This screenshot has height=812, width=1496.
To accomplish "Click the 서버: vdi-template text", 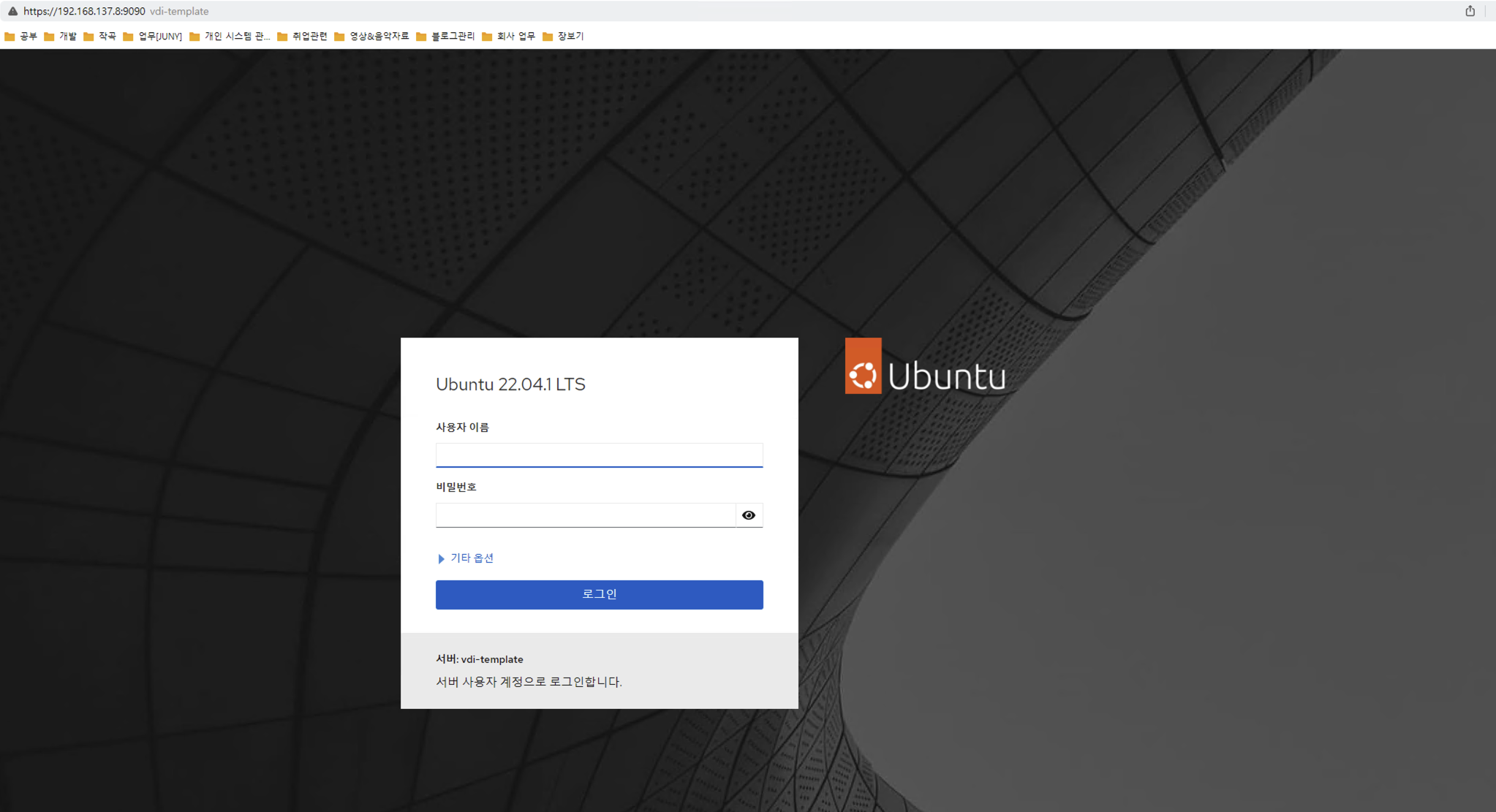I will 480,659.
